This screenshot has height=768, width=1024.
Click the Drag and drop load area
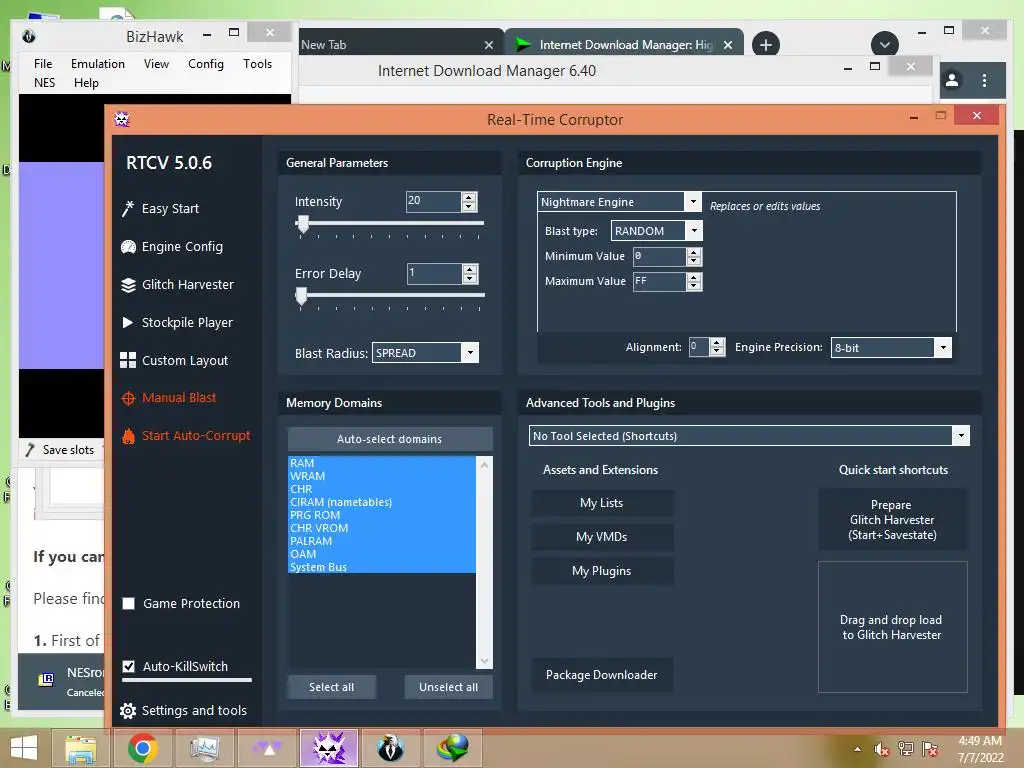(x=892, y=627)
